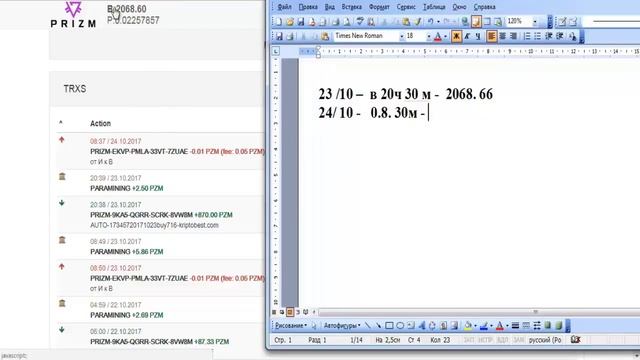Toggle Italic formatting button

coord(467,36)
